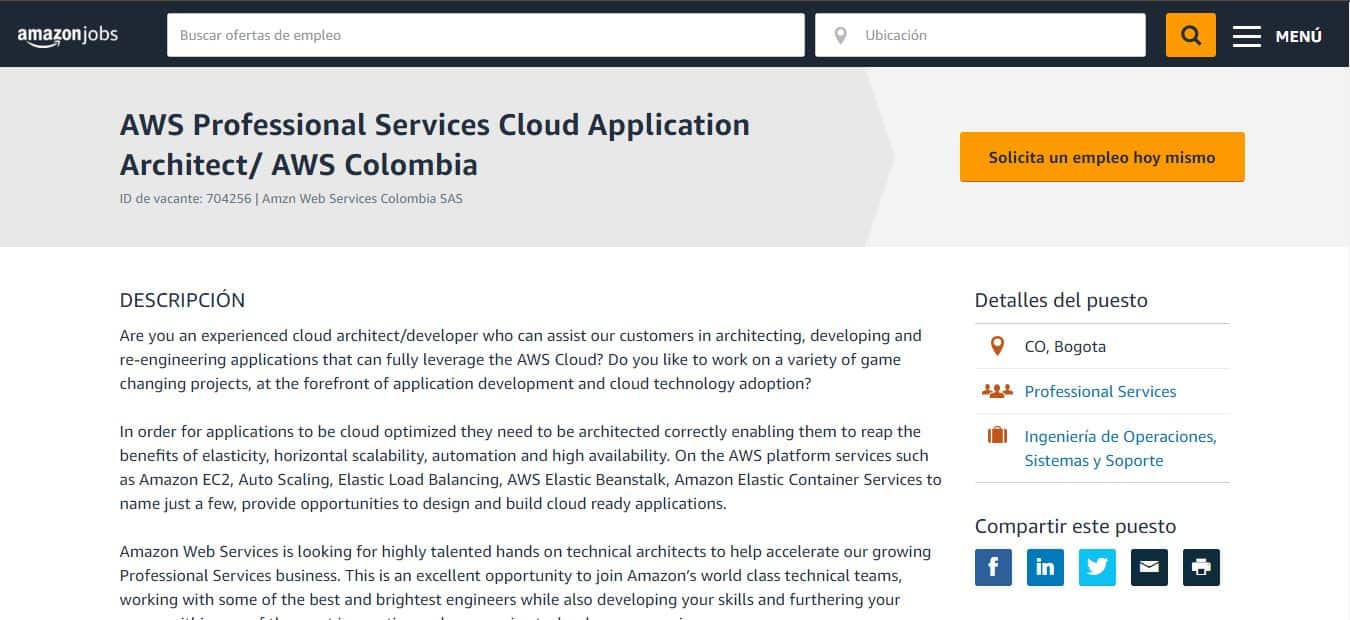Click the ID de vacante: 704256 text
Viewport: 1350px width, 620px height.
point(186,198)
